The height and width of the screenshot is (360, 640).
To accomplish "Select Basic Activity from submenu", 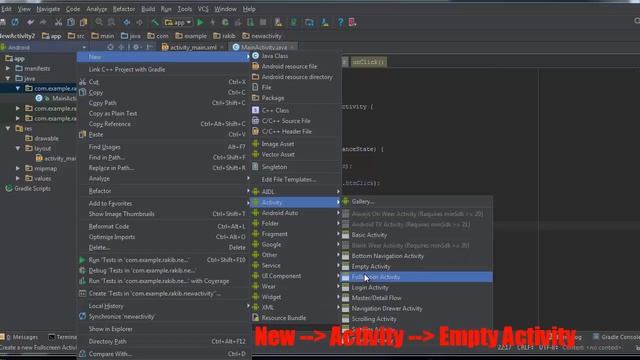I will [x=417, y=235].
